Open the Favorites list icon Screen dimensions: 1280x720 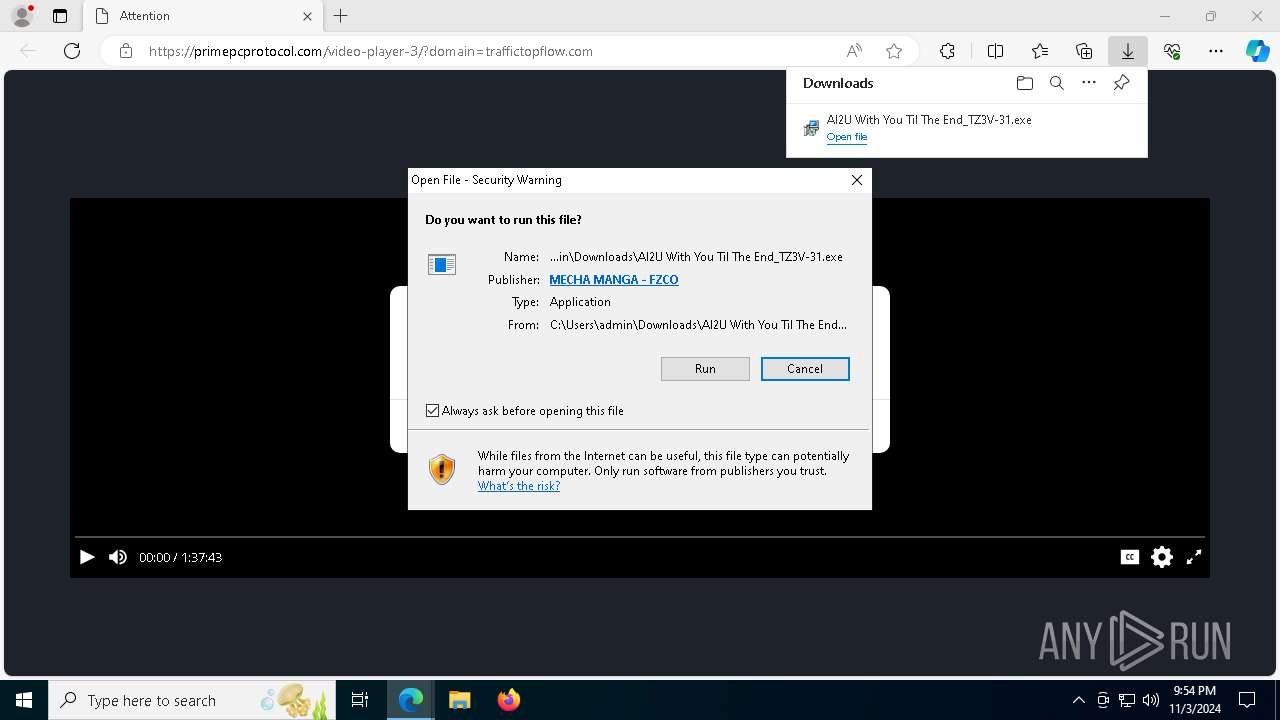1040,51
